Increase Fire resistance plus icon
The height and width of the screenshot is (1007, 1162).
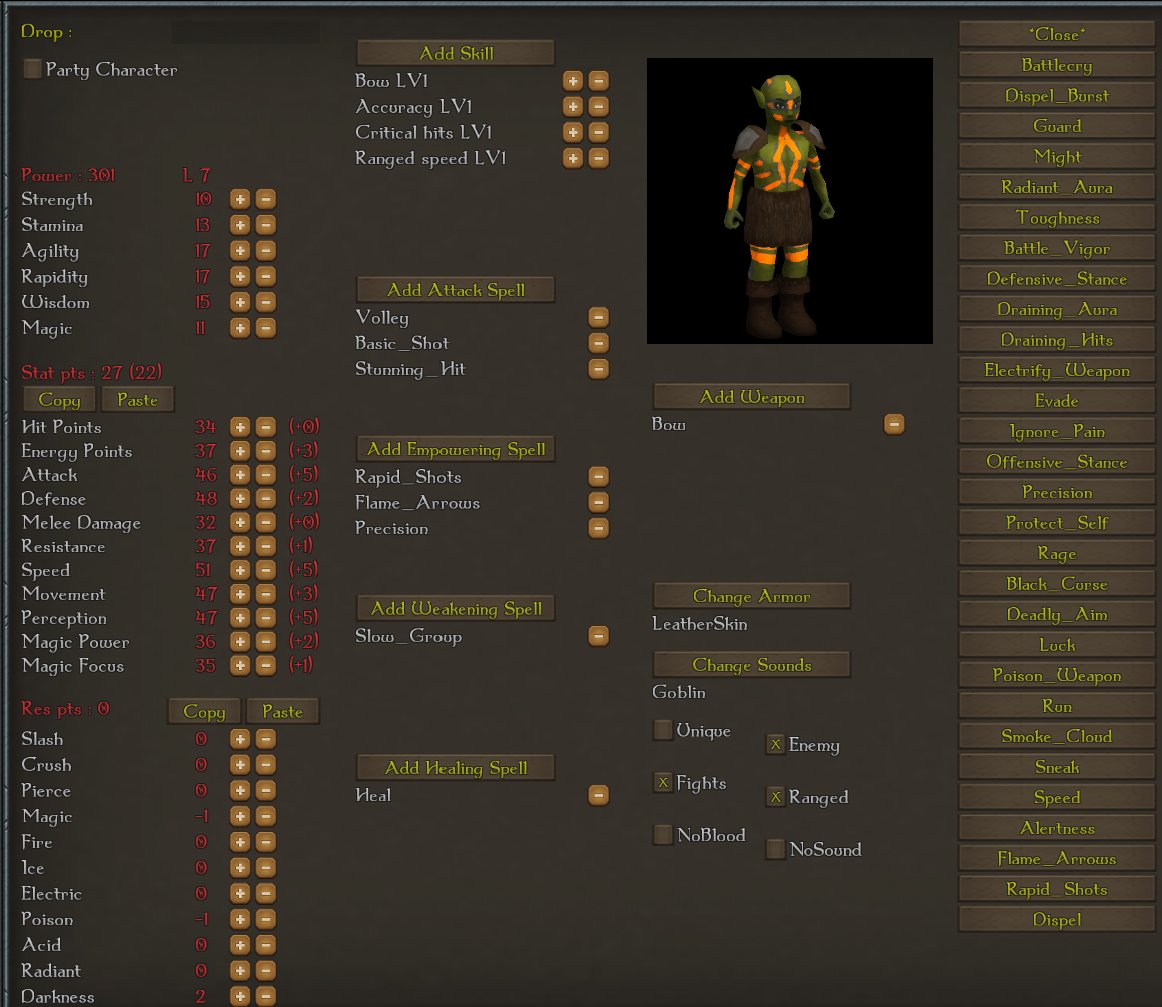[x=239, y=842]
